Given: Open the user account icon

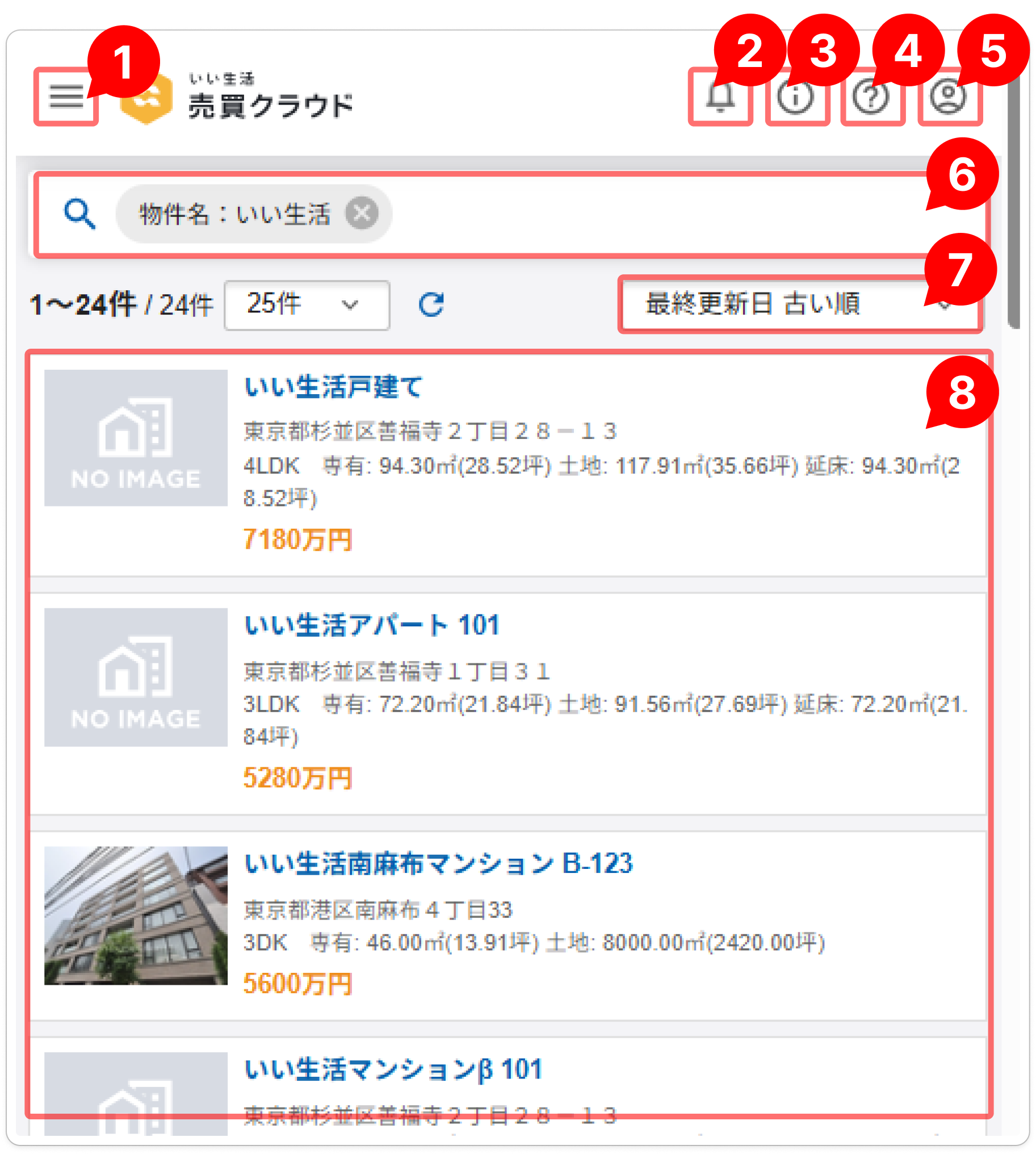Looking at the screenshot, I should click(949, 97).
